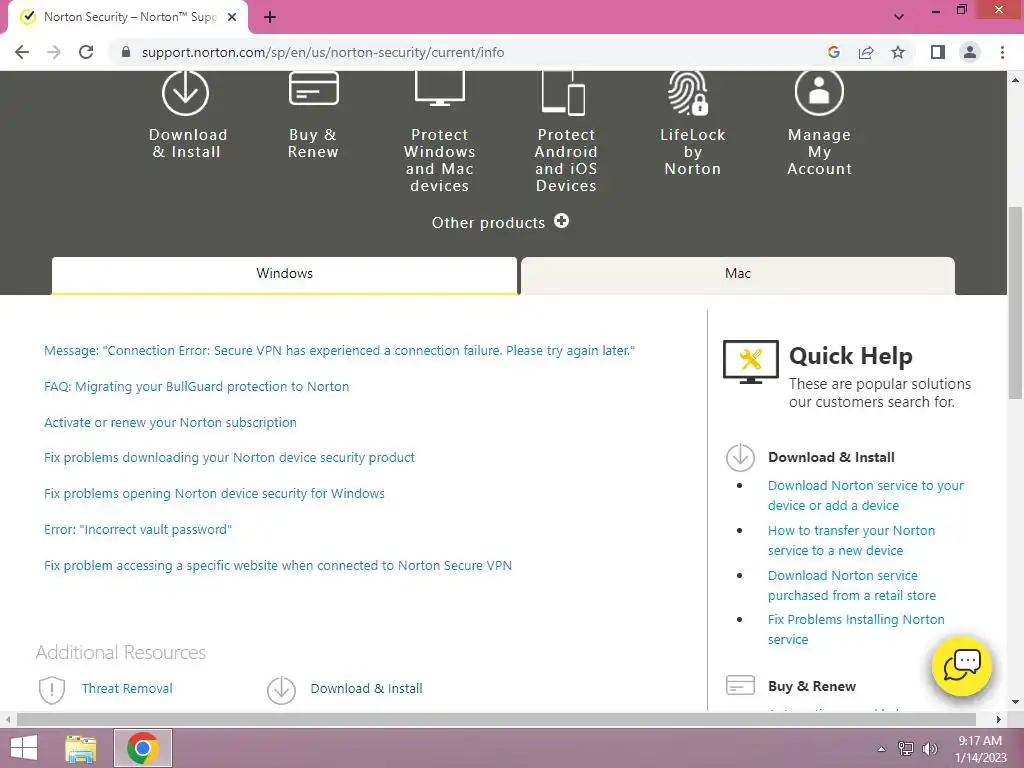Open the network tray icon
The width and height of the screenshot is (1024, 768).
(x=906, y=749)
